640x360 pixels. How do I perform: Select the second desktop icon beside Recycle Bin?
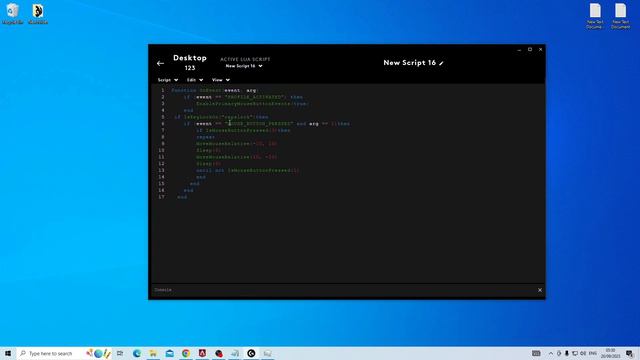(x=38, y=14)
